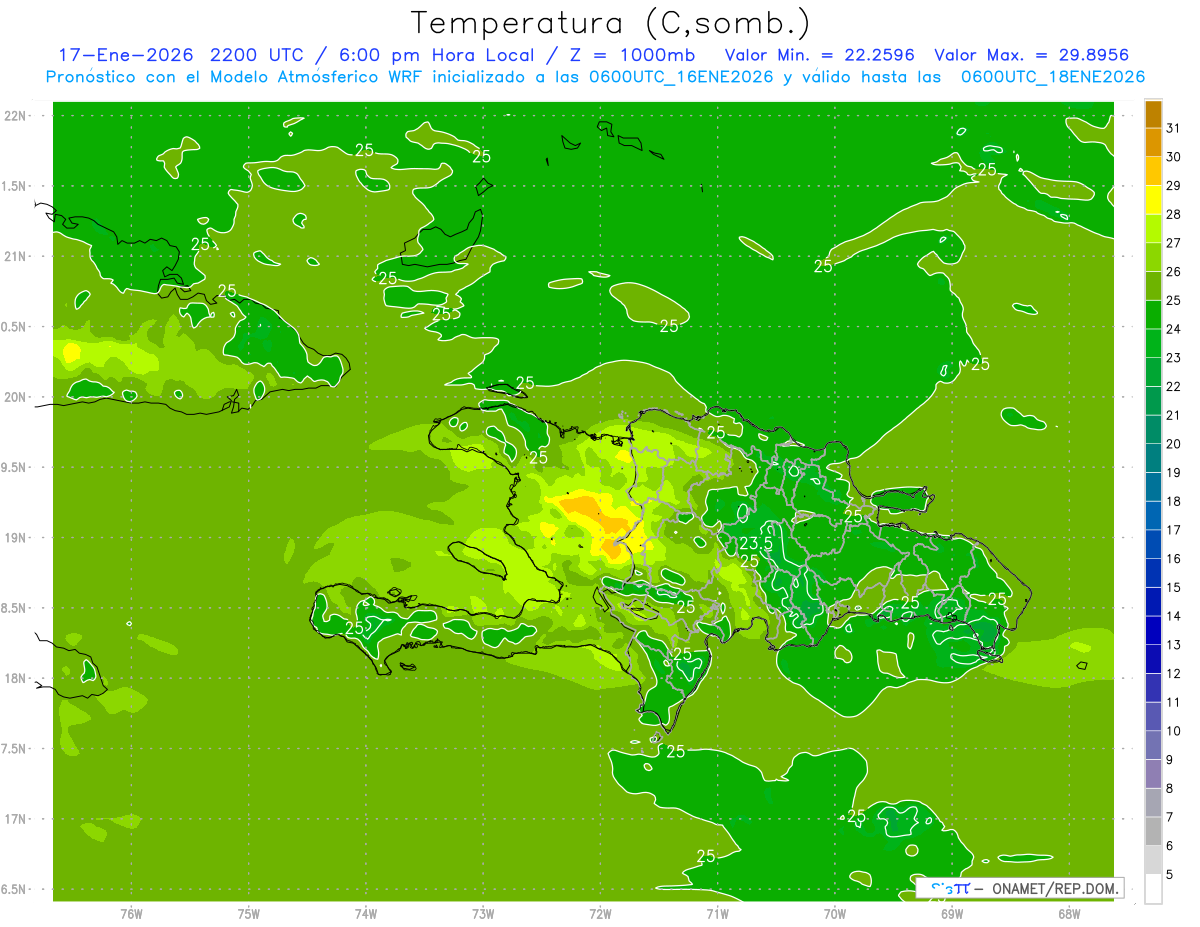Click the 'ONAMET/REP.DOM.' credit label

coord(1054,888)
